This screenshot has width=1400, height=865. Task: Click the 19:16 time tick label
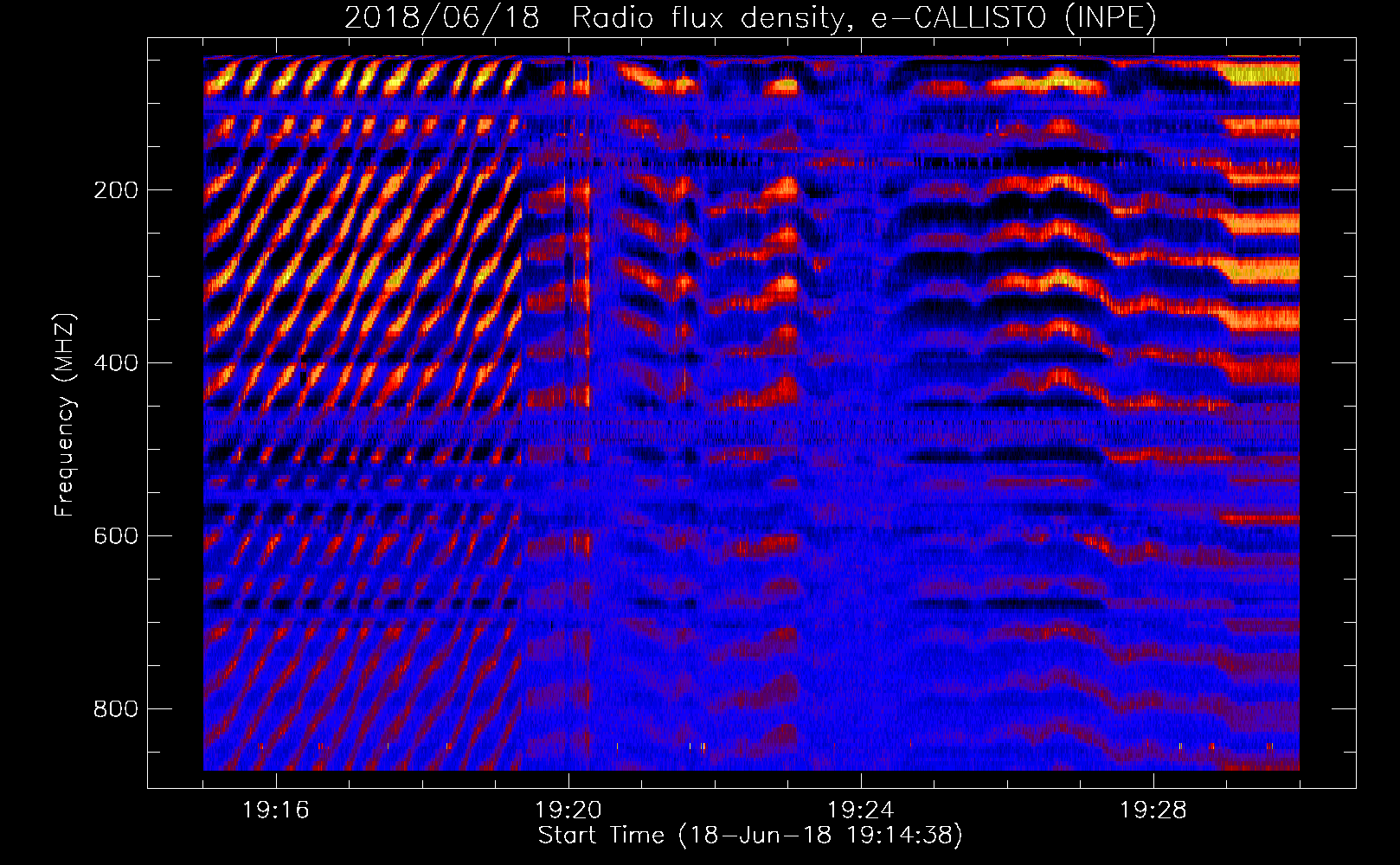276,811
